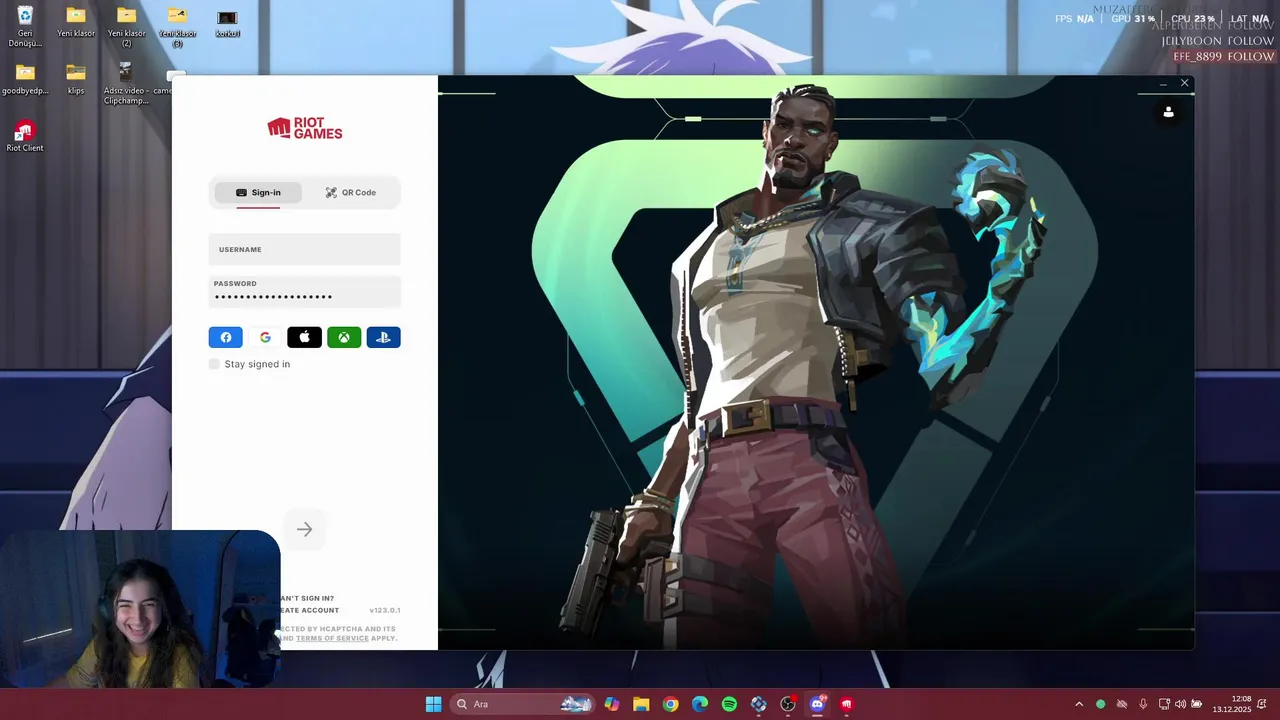The image size is (1280, 720).
Task: Expand the hidden system tray icons chevron
Action: [x=1079, y=704]
